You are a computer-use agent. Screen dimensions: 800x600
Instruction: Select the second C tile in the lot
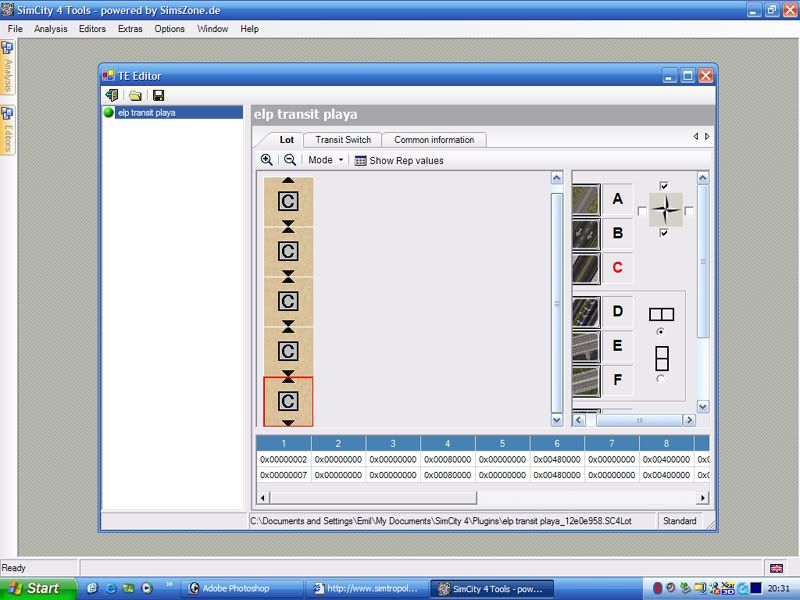click(x=288, y=251)
